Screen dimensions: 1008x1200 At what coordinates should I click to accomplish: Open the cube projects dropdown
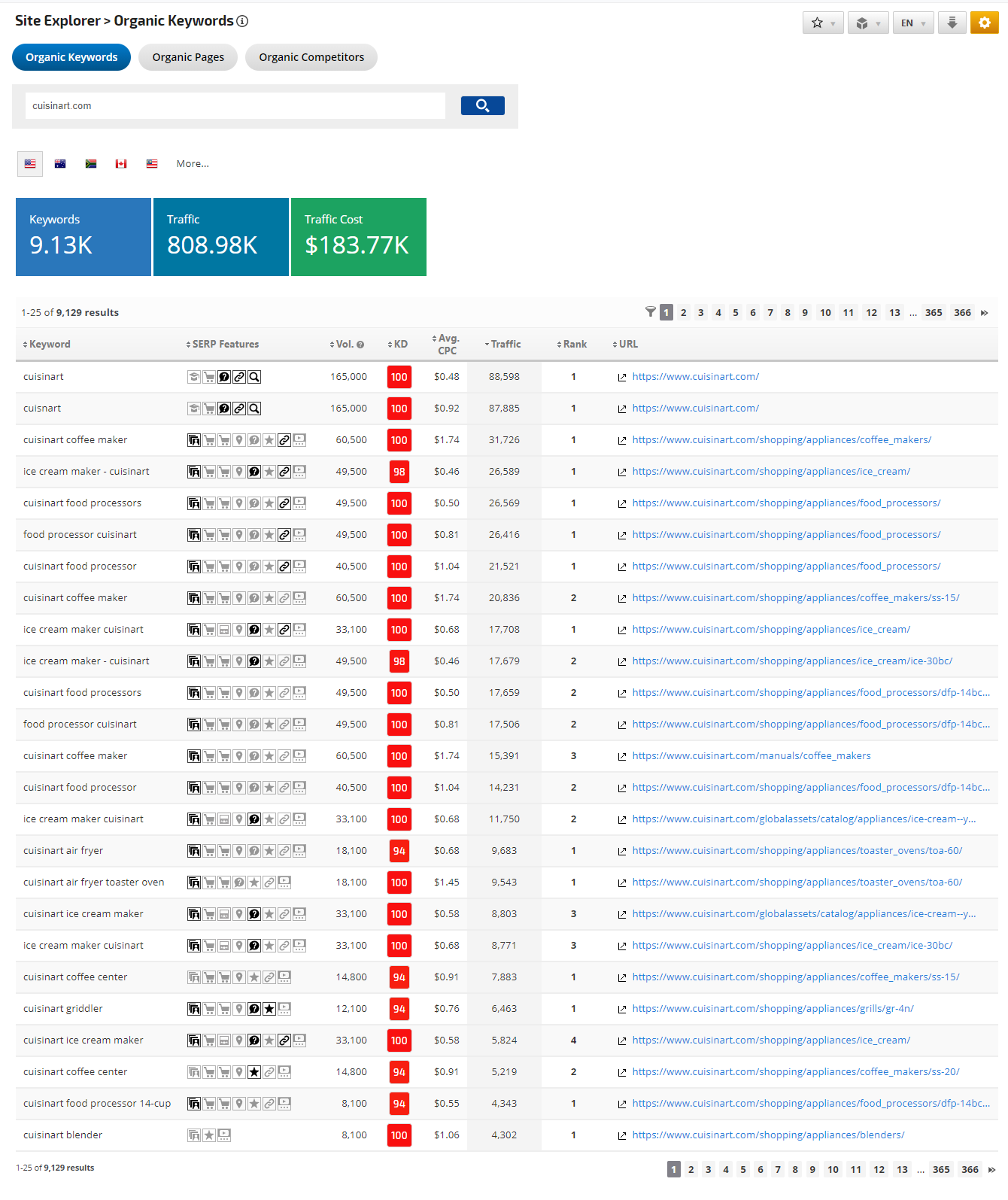click(868, 23)
